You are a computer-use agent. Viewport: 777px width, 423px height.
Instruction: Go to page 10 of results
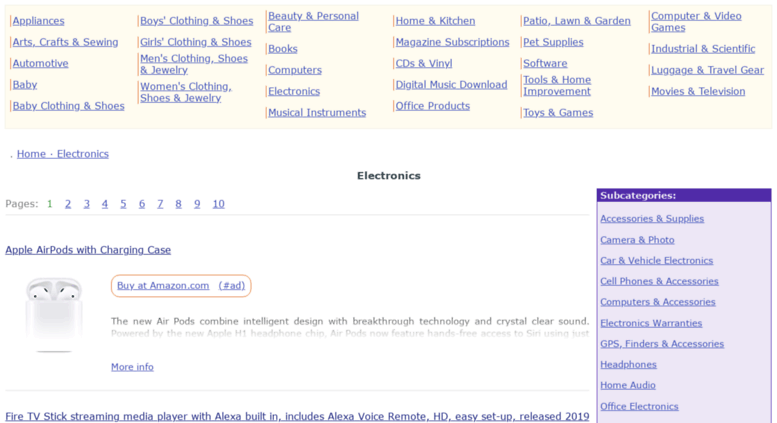click(x=219, y=204)
